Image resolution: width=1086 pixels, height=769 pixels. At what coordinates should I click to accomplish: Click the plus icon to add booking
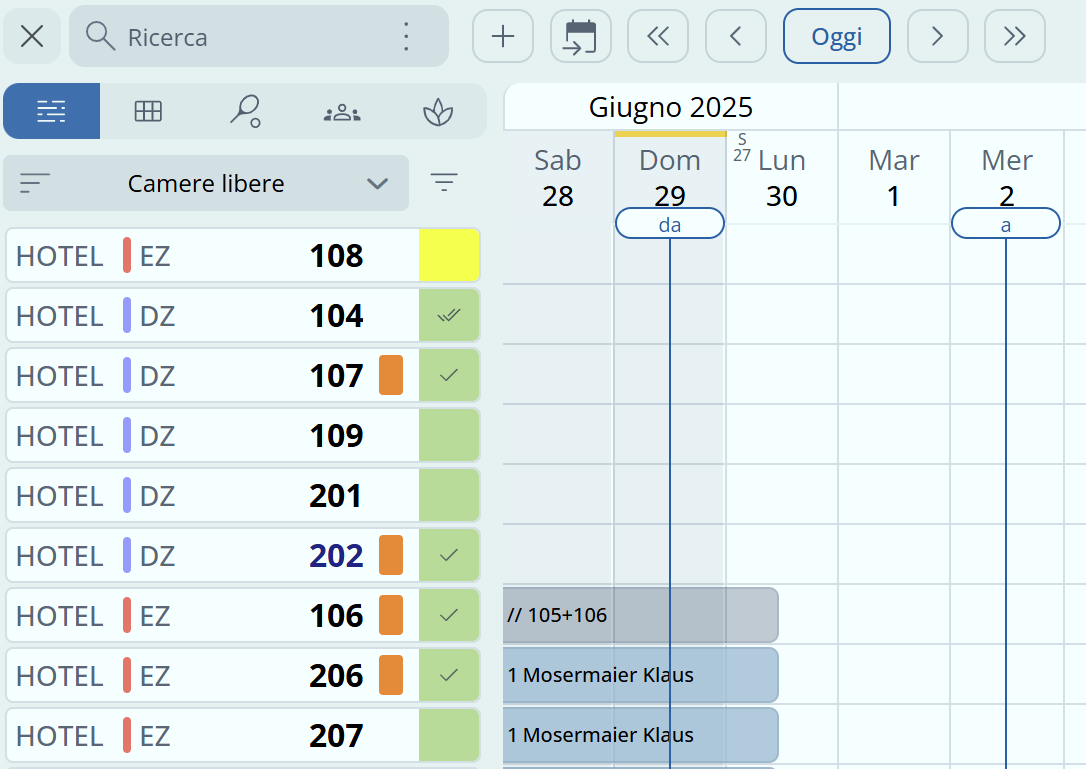tap(503, 37)
